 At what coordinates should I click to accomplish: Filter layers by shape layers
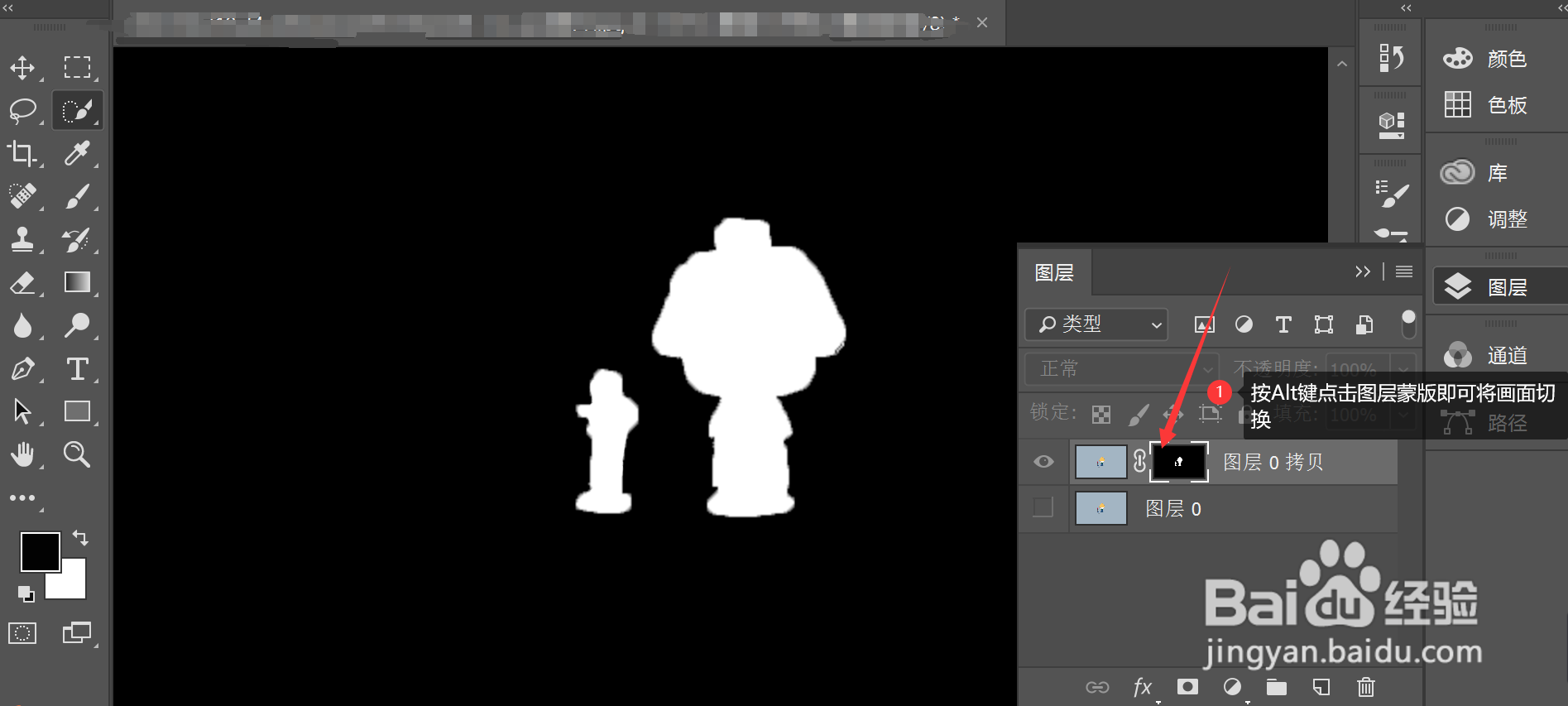point(1324,324)
